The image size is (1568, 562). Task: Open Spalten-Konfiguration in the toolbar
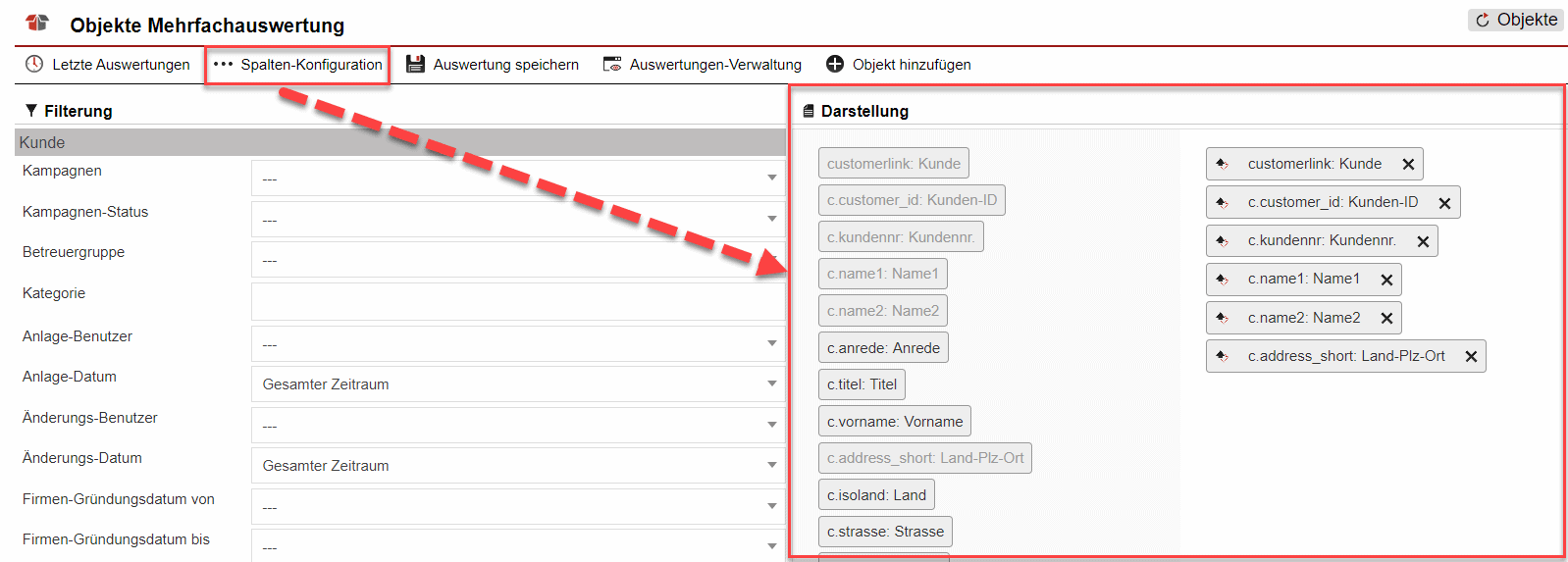(x=298, y=65)
